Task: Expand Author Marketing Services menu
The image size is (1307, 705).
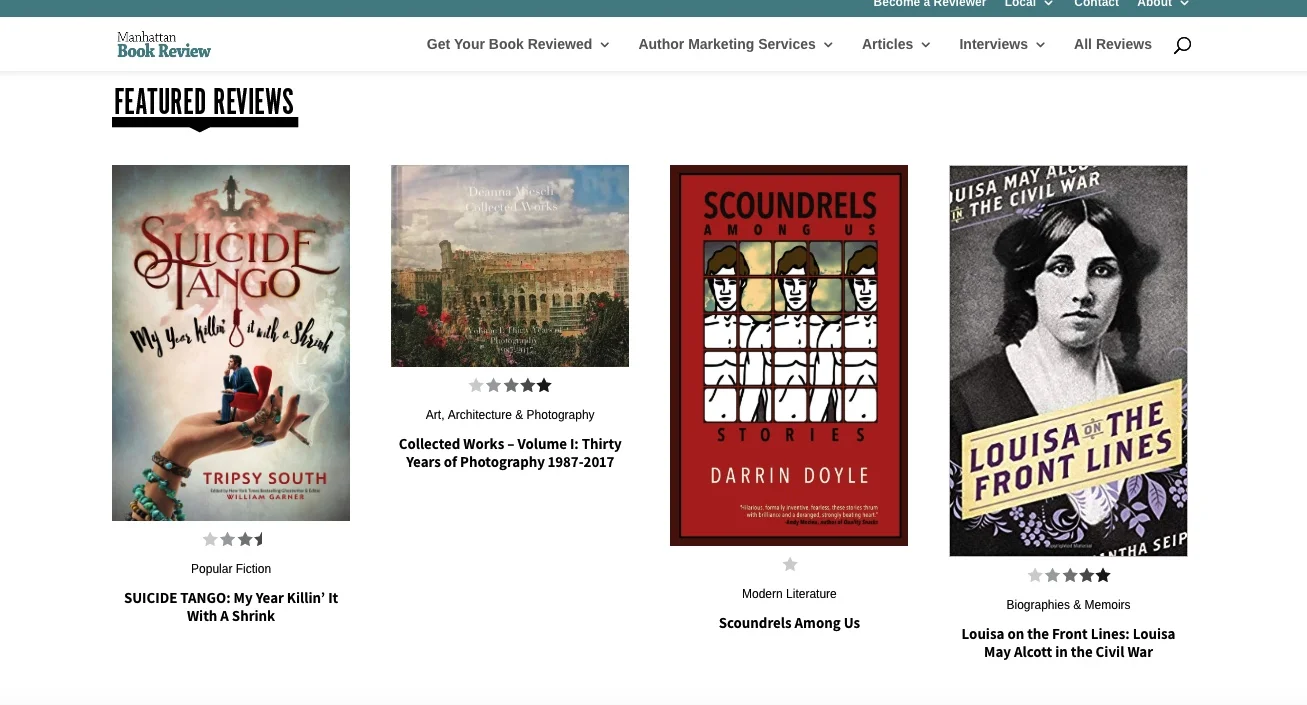Action: tap(736, 44)
